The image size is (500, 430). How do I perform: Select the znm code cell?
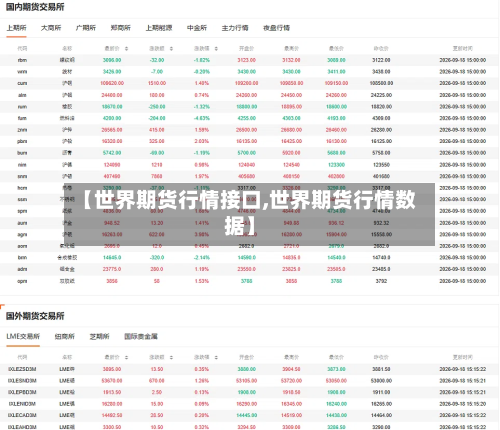(x=22, y=130)
